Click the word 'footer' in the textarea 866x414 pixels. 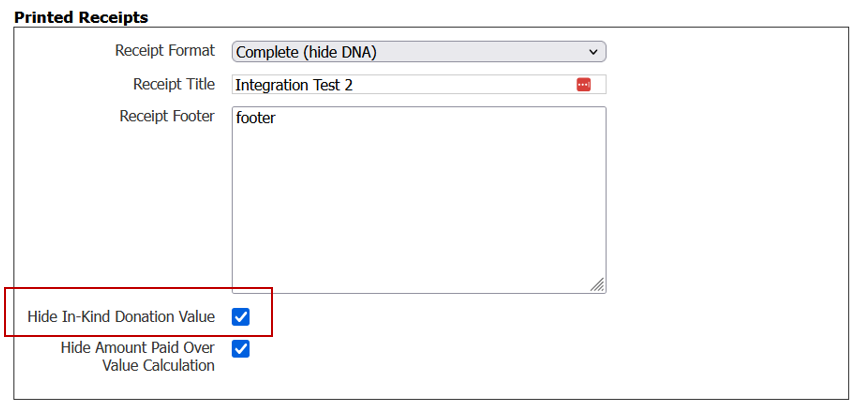click(x=255, y=118)
